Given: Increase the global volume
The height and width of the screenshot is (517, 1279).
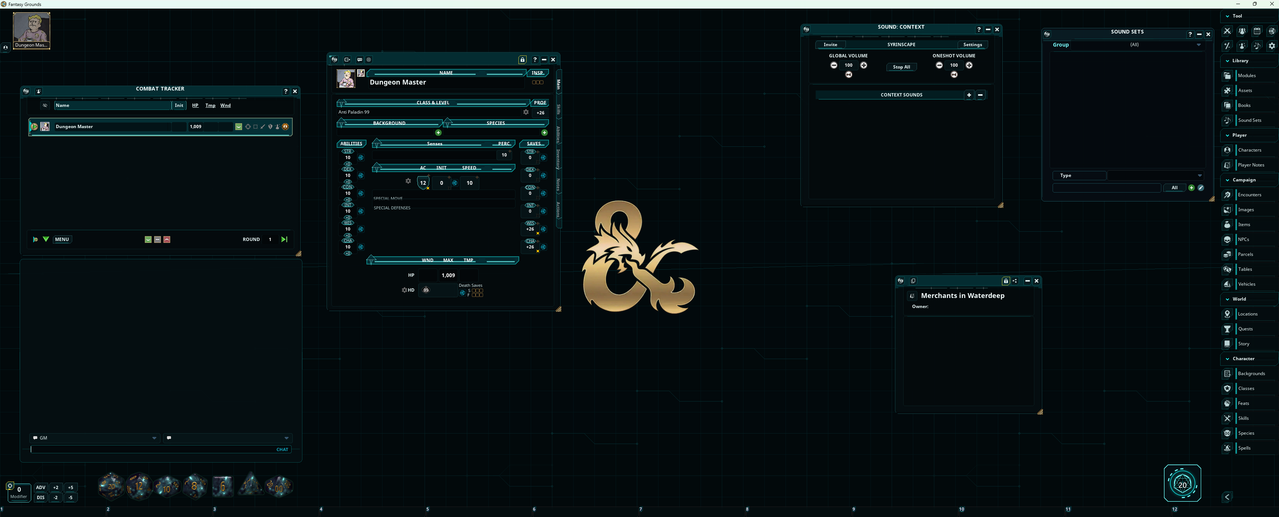Looking at the screenshot, I should (864, 65).
